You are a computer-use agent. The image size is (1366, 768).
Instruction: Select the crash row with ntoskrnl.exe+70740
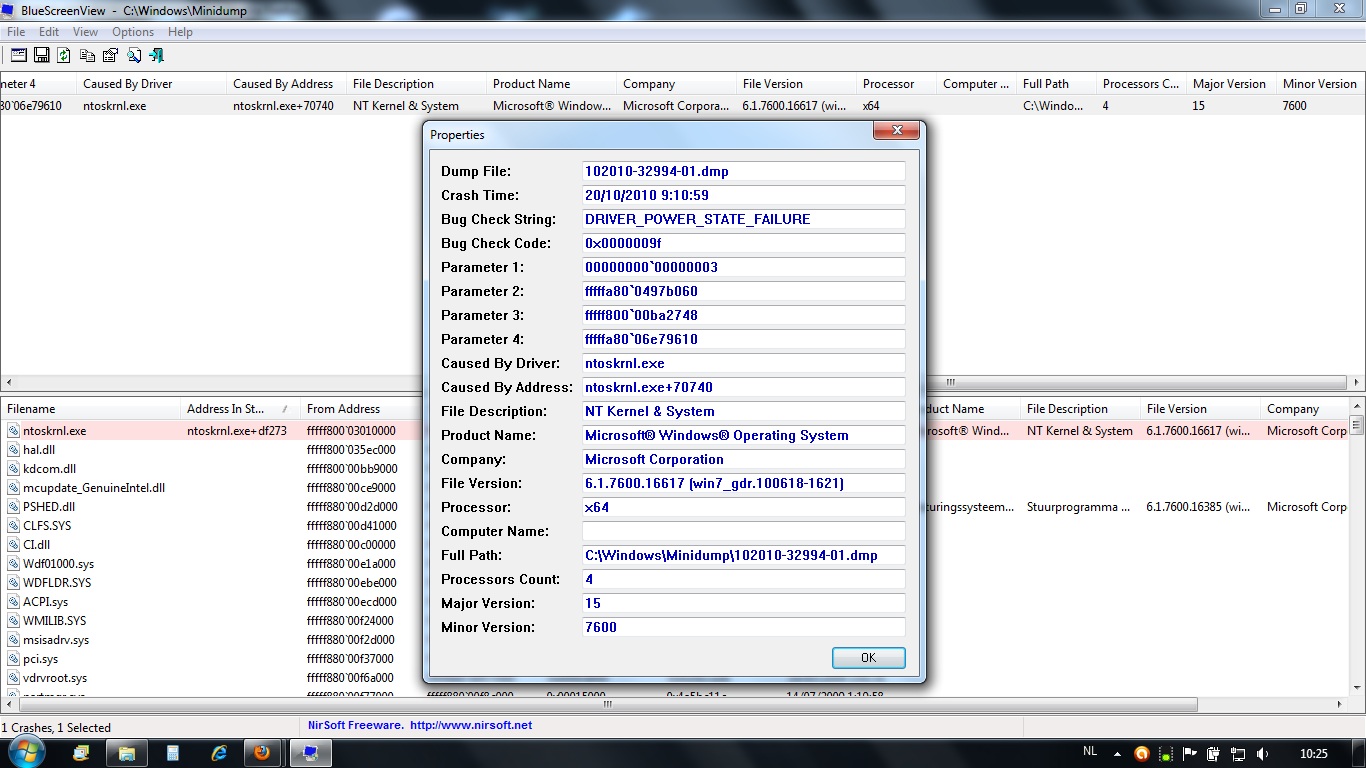pos(683,106)
